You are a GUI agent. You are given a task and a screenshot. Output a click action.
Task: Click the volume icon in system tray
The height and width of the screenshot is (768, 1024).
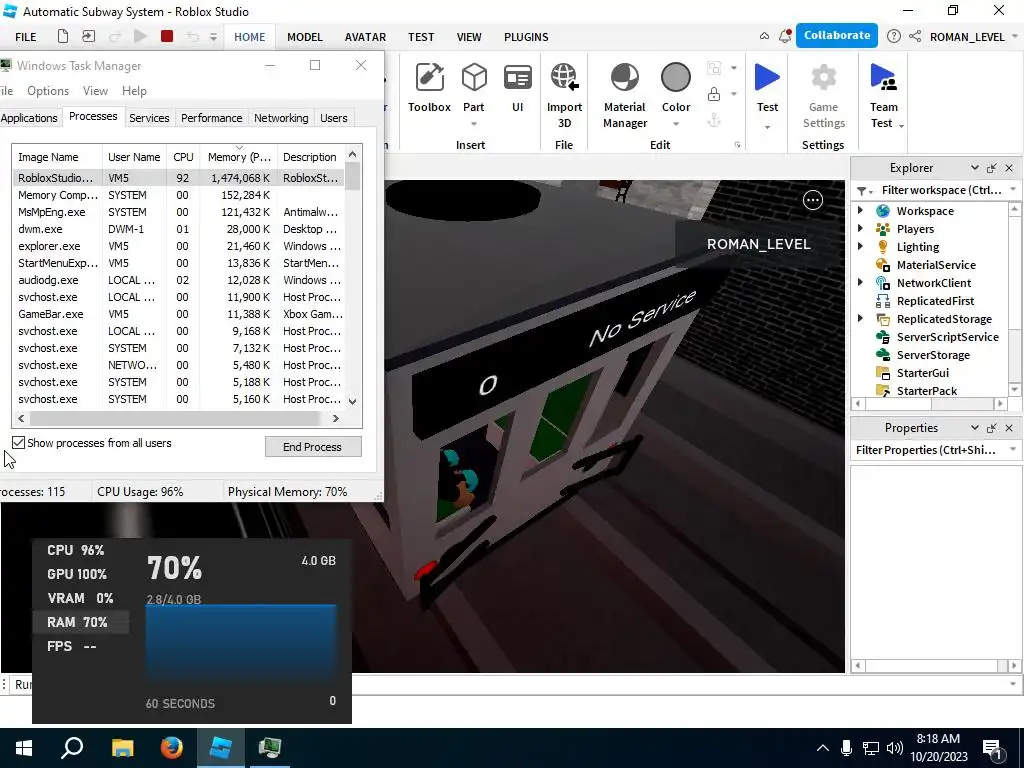895,748
